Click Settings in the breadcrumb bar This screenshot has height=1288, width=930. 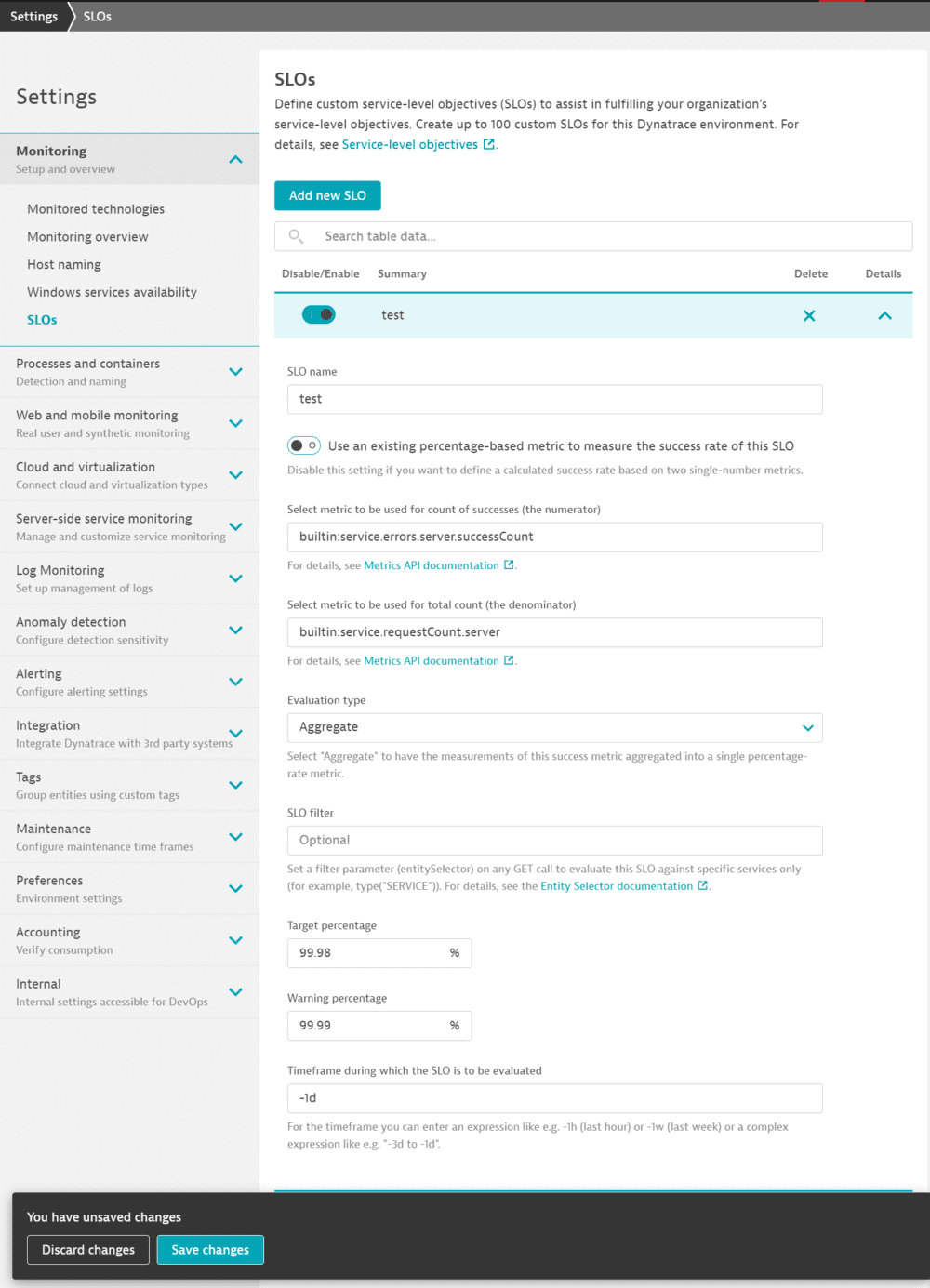coord(33,16)
